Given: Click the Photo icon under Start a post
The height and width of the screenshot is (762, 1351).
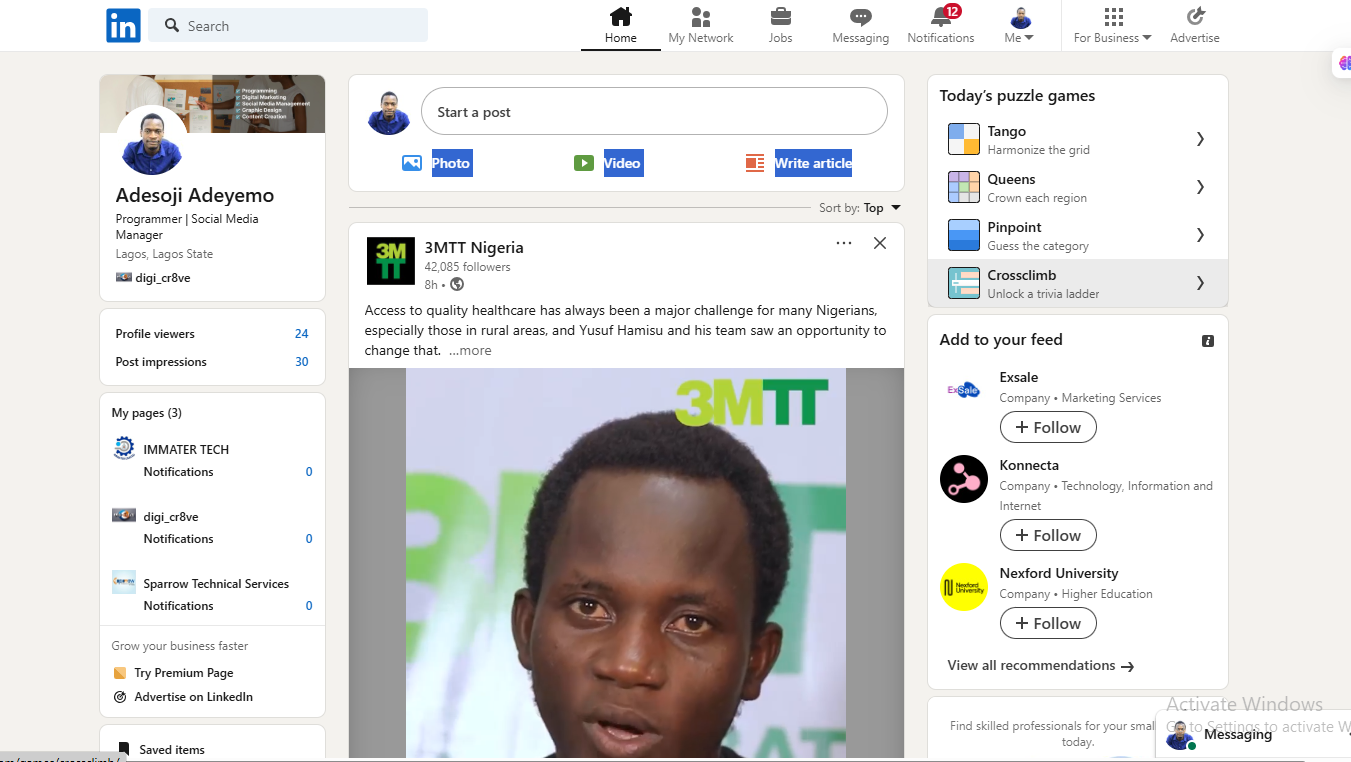Looking at the screenshot, I should (412, 163).
